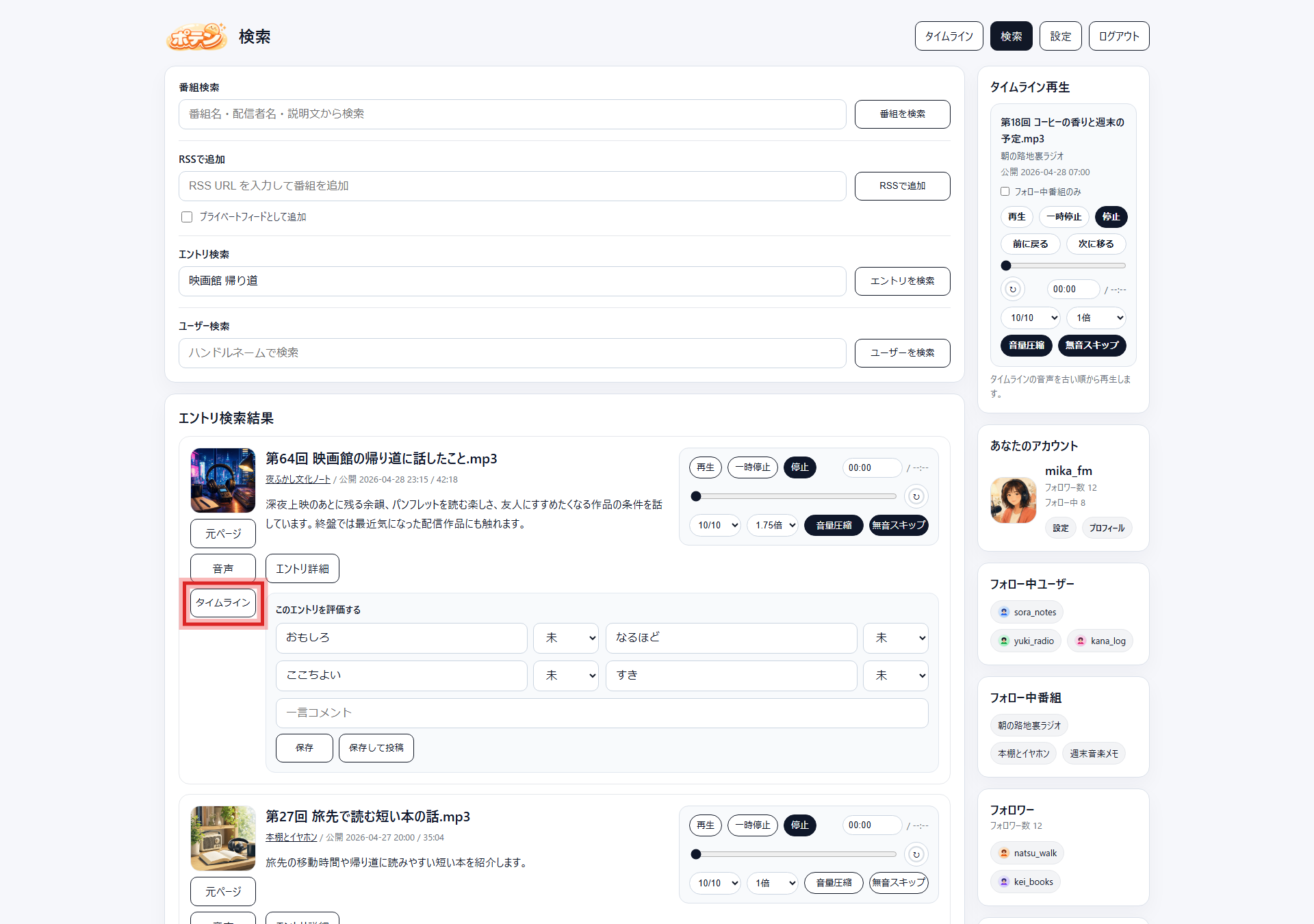1314x924 pixels.
Task: Open 元ページ for 第64回 entry
Action: click(x=223, y=534)
